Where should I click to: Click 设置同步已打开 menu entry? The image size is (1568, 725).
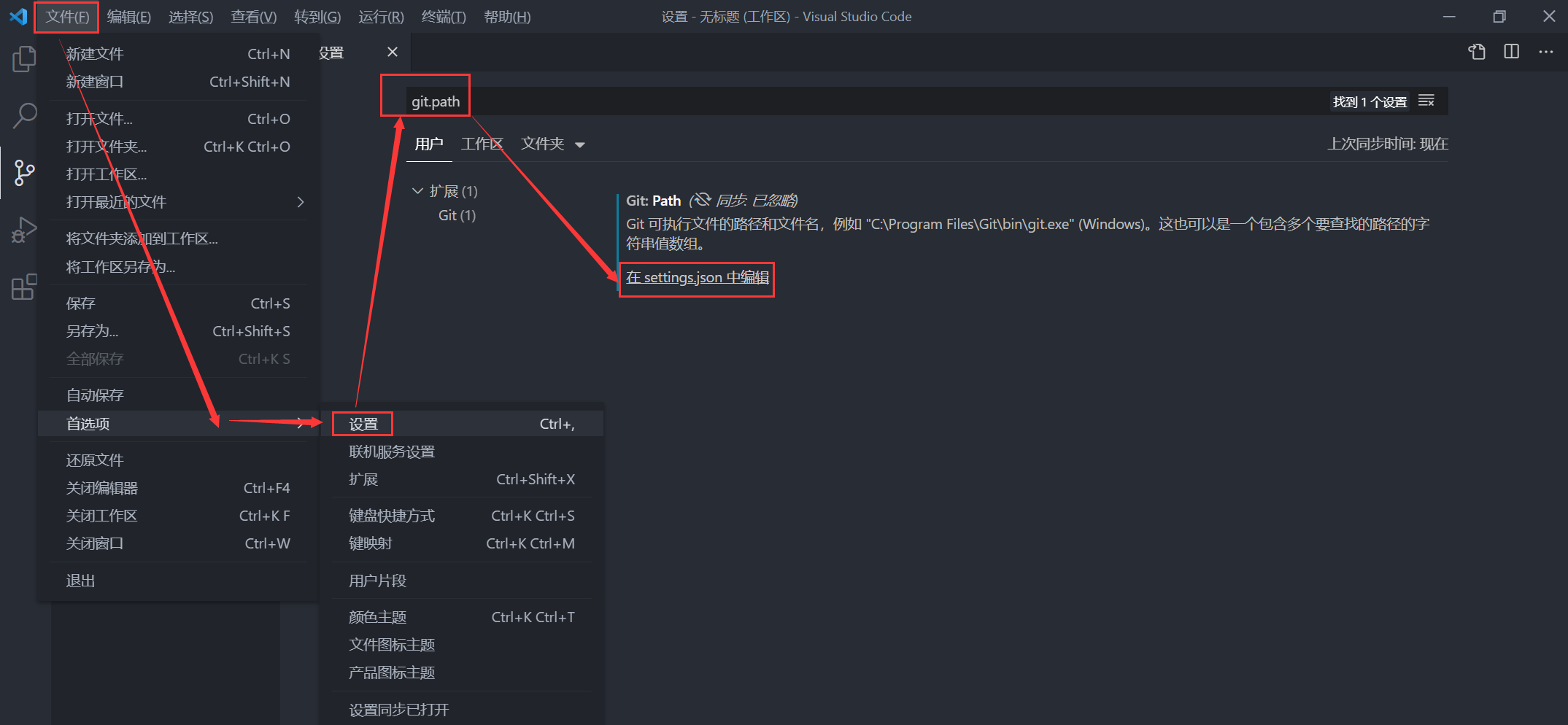click(x=398, y=710)
